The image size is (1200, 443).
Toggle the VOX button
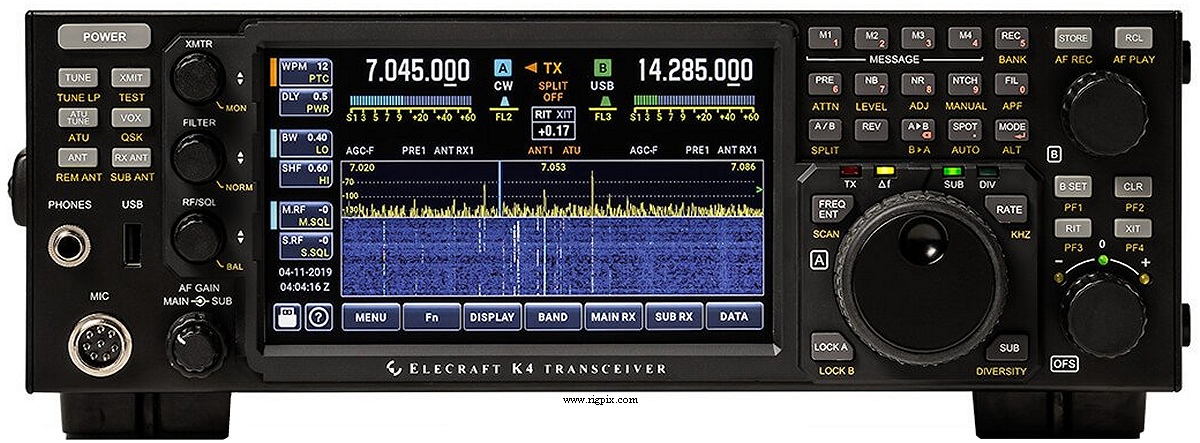pos(131,117)
